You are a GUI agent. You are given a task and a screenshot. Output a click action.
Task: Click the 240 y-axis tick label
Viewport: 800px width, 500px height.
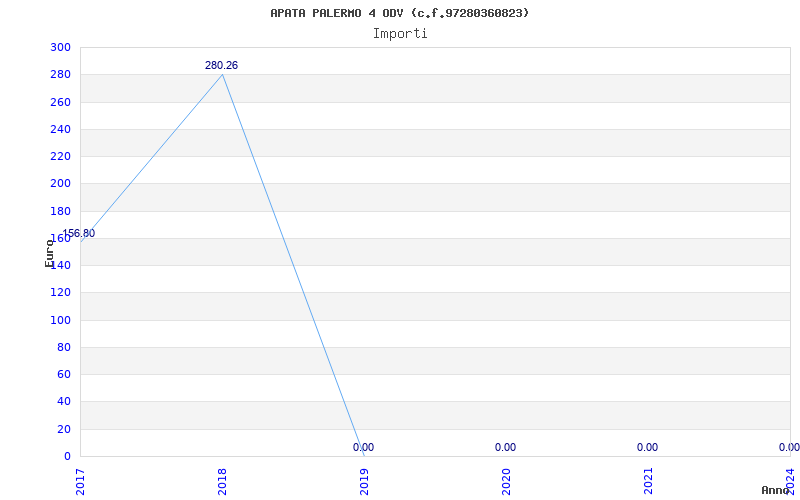coord(60,130)
